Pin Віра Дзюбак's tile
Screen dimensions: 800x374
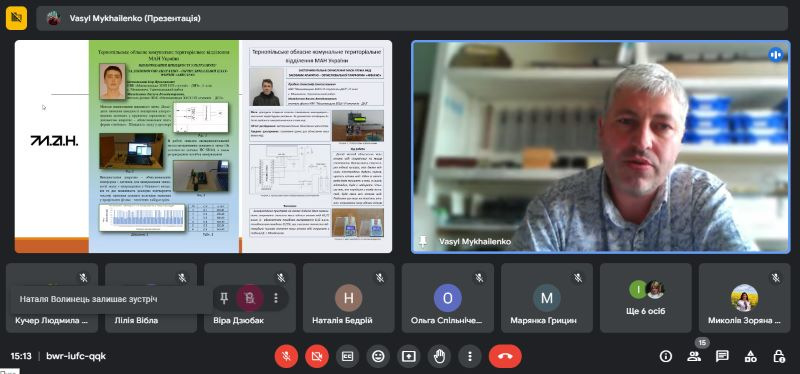click(x=224, y=298)
